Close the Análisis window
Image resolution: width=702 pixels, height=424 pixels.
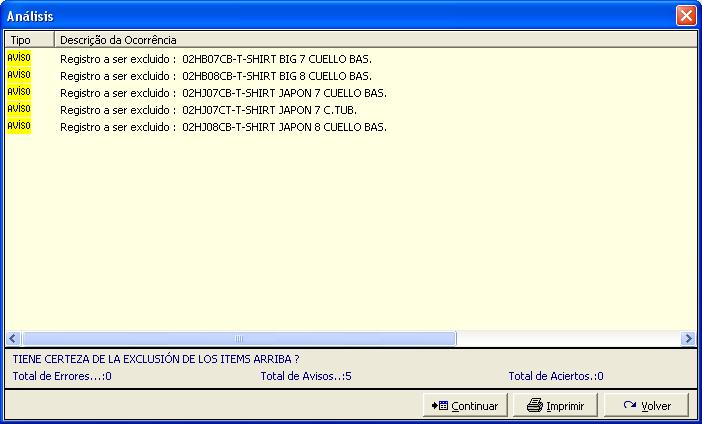coord(685,16)
